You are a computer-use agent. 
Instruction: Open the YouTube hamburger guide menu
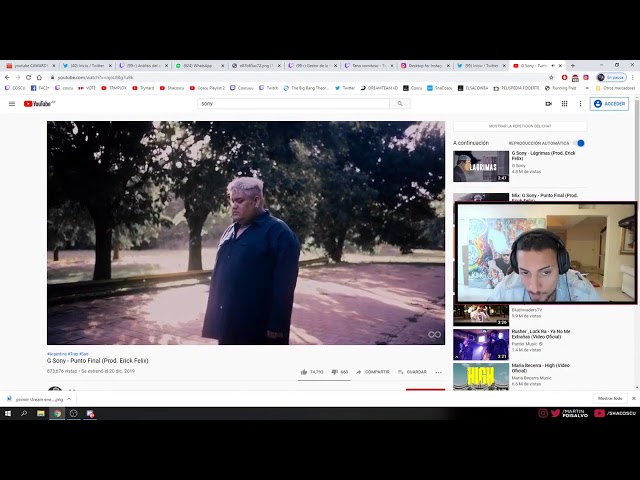[12, 104]
